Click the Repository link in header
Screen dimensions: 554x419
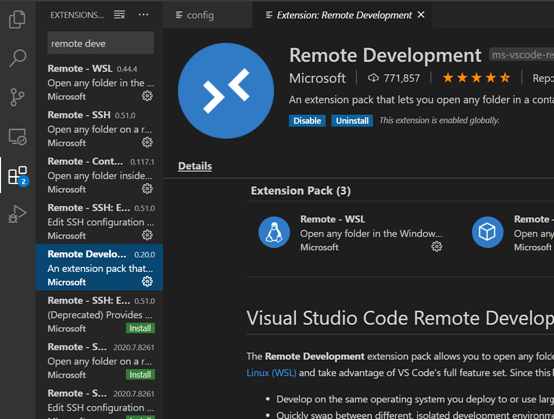543,78
